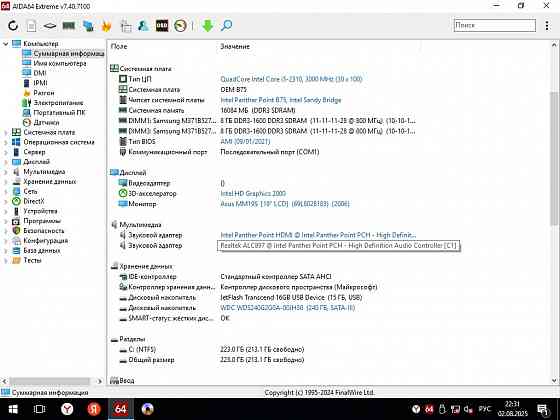Click the Конфигурация tree item
Image resolution: width=560 pixels, height=420 pixels.
pos(40,241)
